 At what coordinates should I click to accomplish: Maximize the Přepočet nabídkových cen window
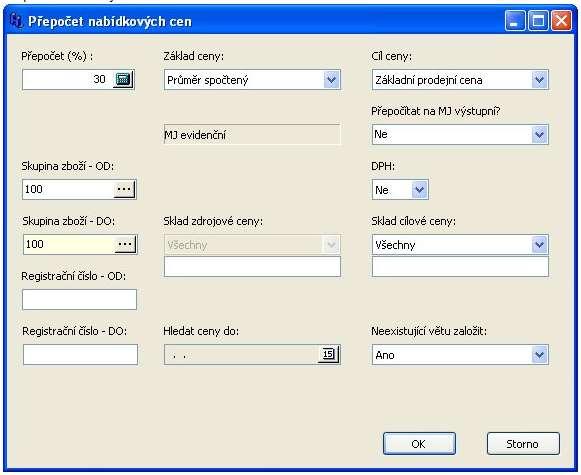click(538, 20)
